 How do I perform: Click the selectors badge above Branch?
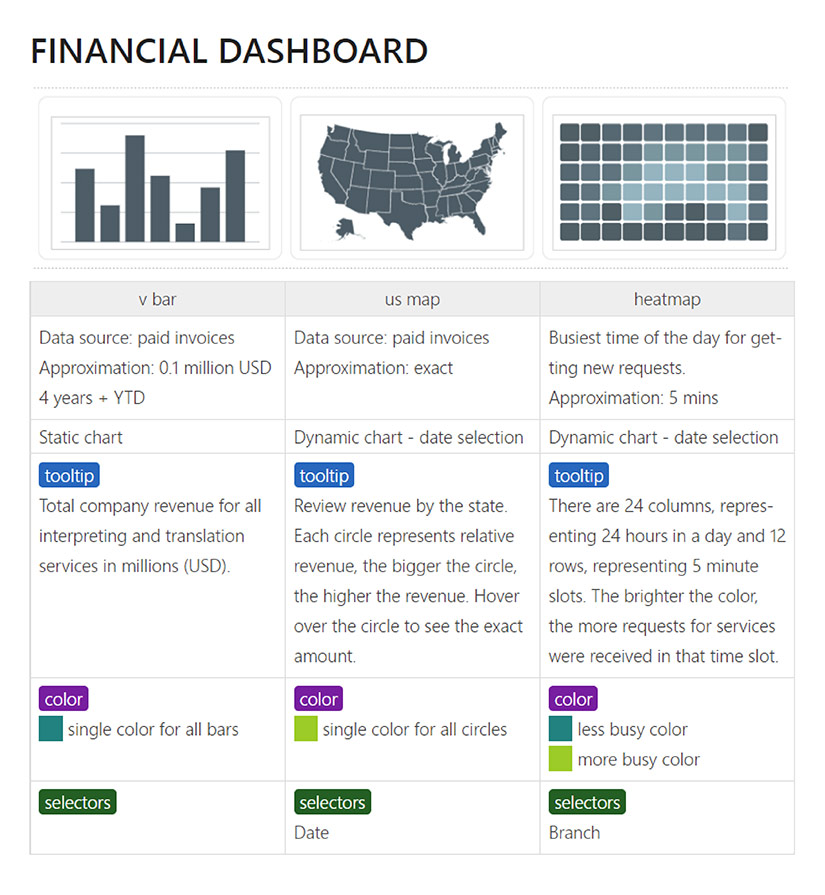click(x=587, y=802)
